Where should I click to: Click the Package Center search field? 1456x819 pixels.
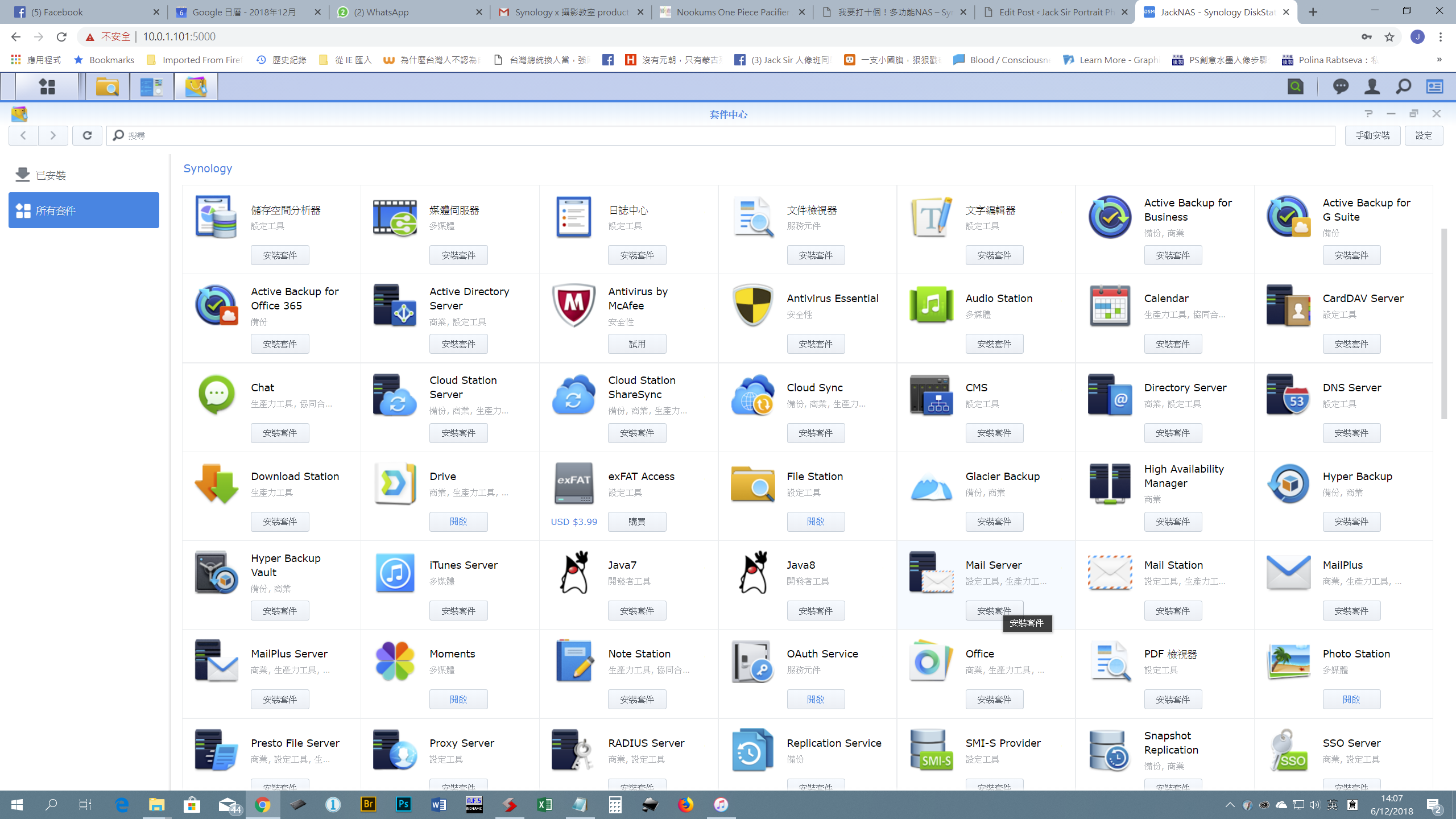[x=721, y=135]
